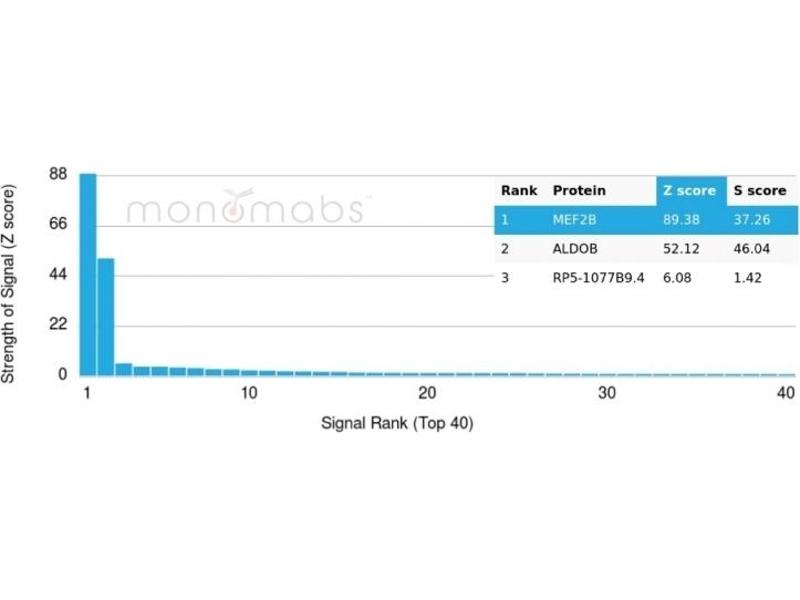
Task: Click the Z score column header
Action: [690, 190]
